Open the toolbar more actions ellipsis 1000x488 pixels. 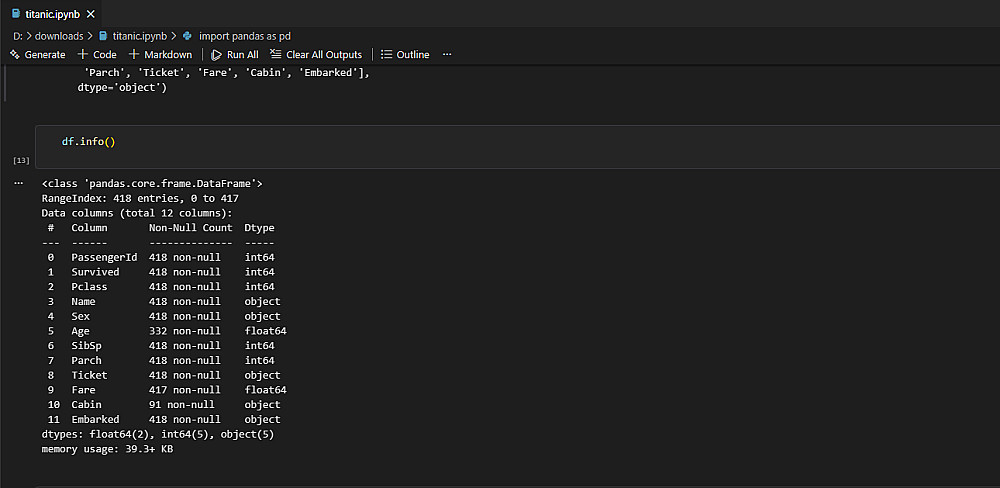[447, 55]
